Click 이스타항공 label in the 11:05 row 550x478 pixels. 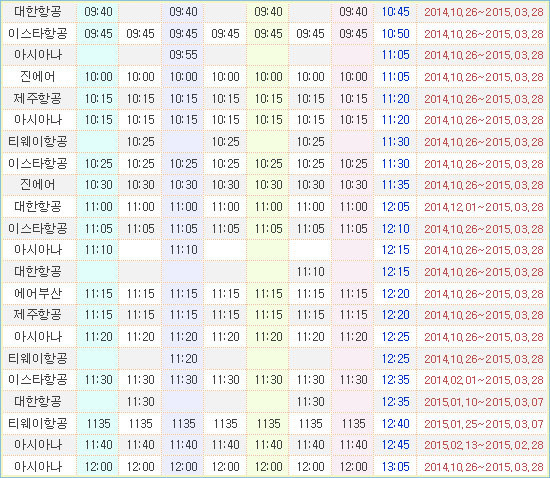[38, 229]
